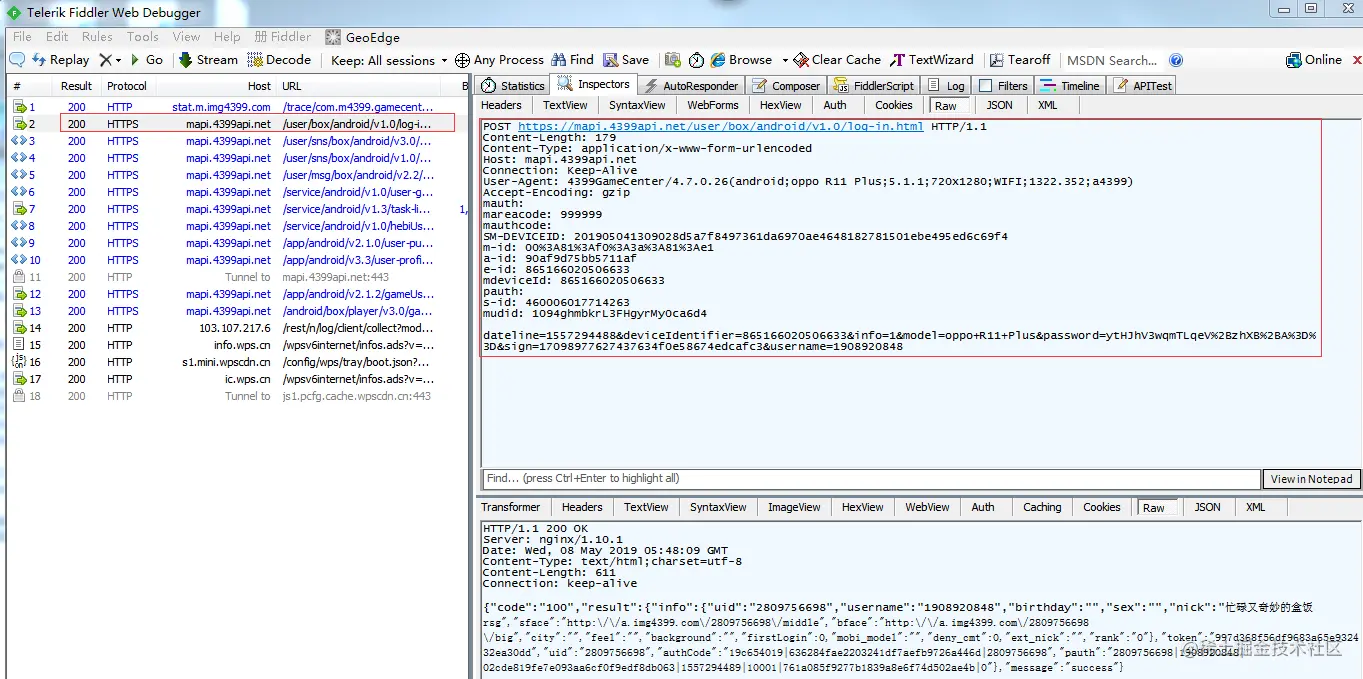Sort by the Protocol column header

point(127,86)
